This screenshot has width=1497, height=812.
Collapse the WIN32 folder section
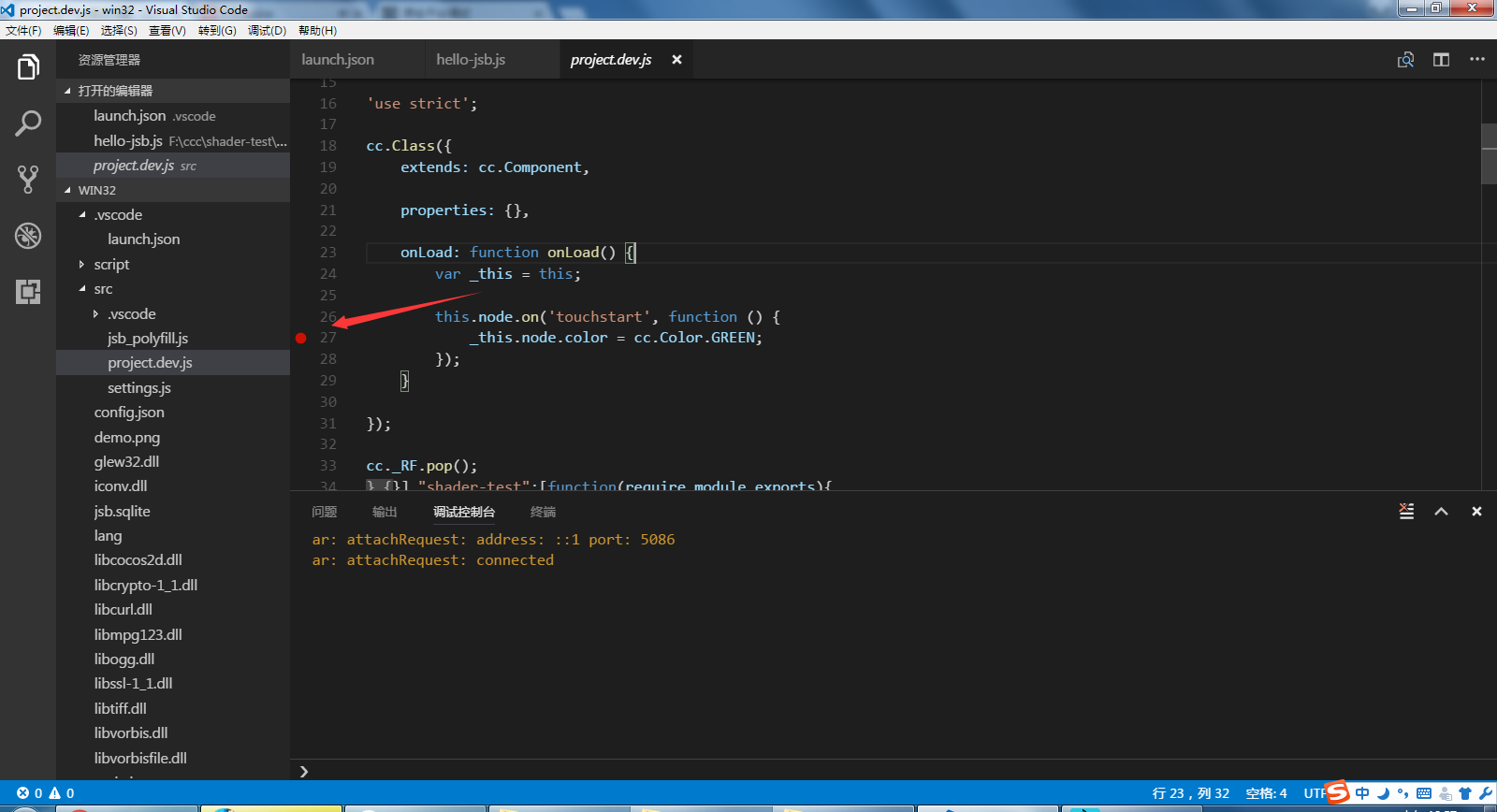coord(173,190)
